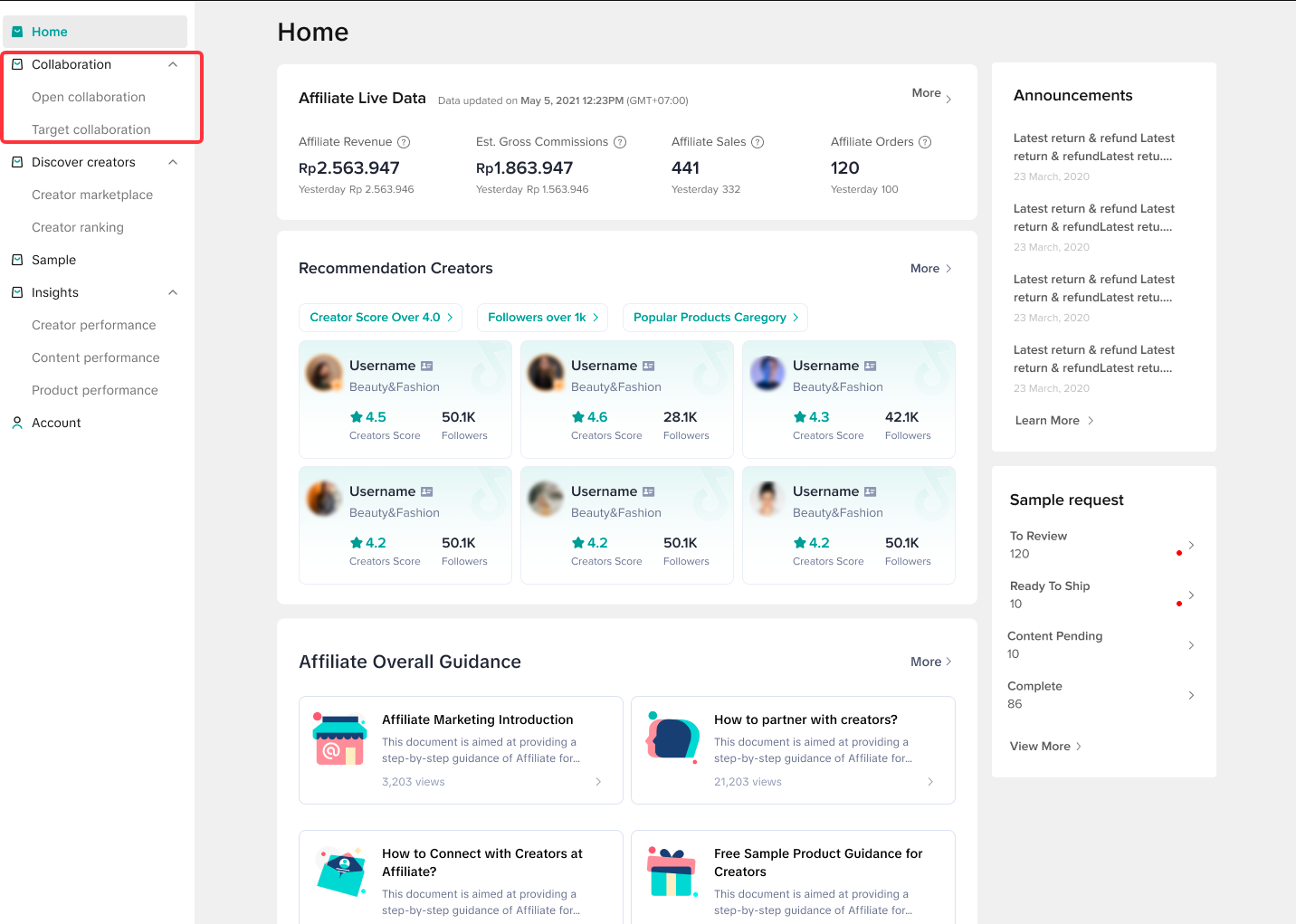Select Target collaboration in sidebar
This screenshot has width=1296, height=924.
click(91, 129)
